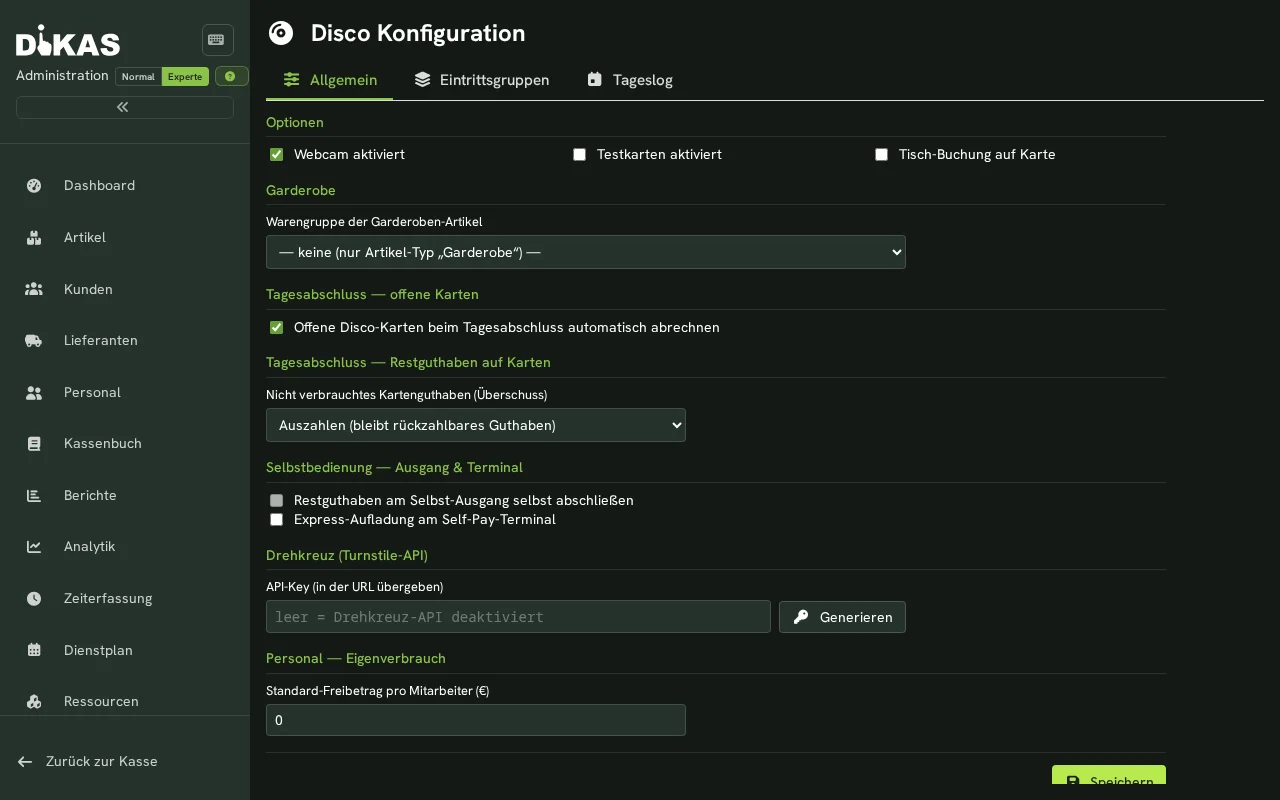The height and width of the screenshot is (800, 1280).
Task: Click the Berichte chart icon
Action: tap(34, 495)
